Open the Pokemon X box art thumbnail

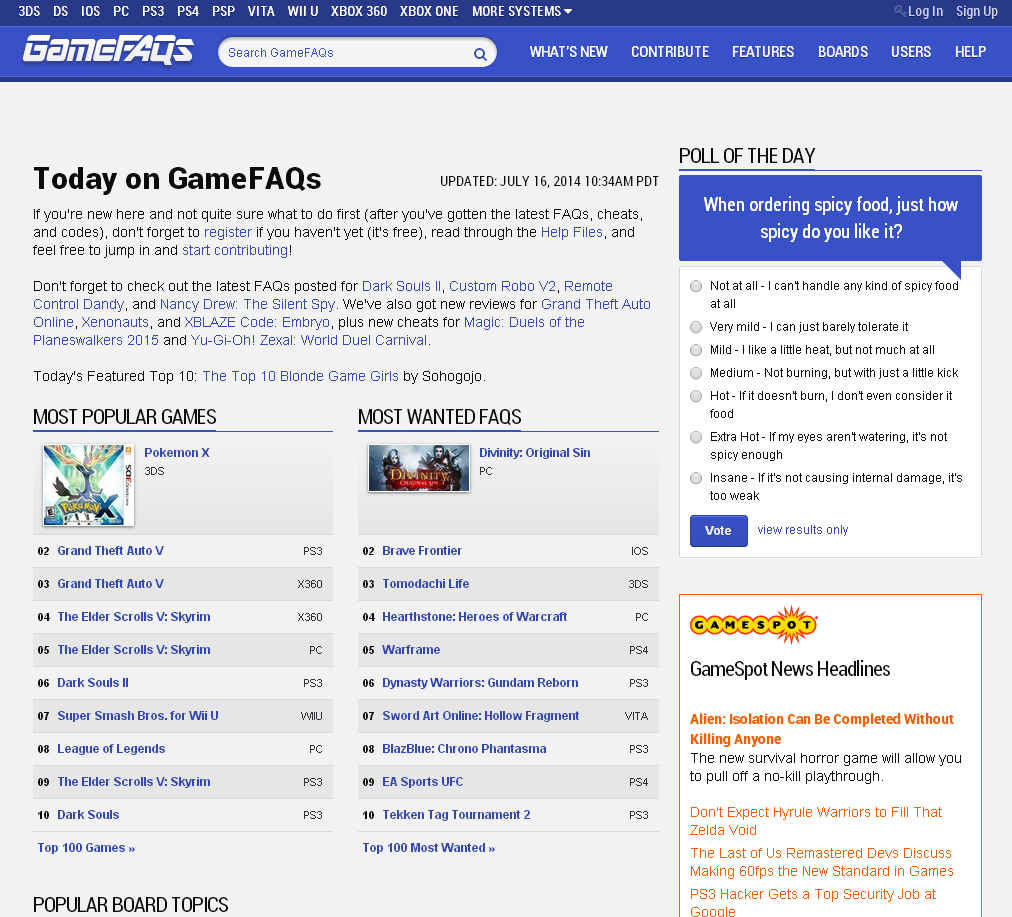coord(88,485)
